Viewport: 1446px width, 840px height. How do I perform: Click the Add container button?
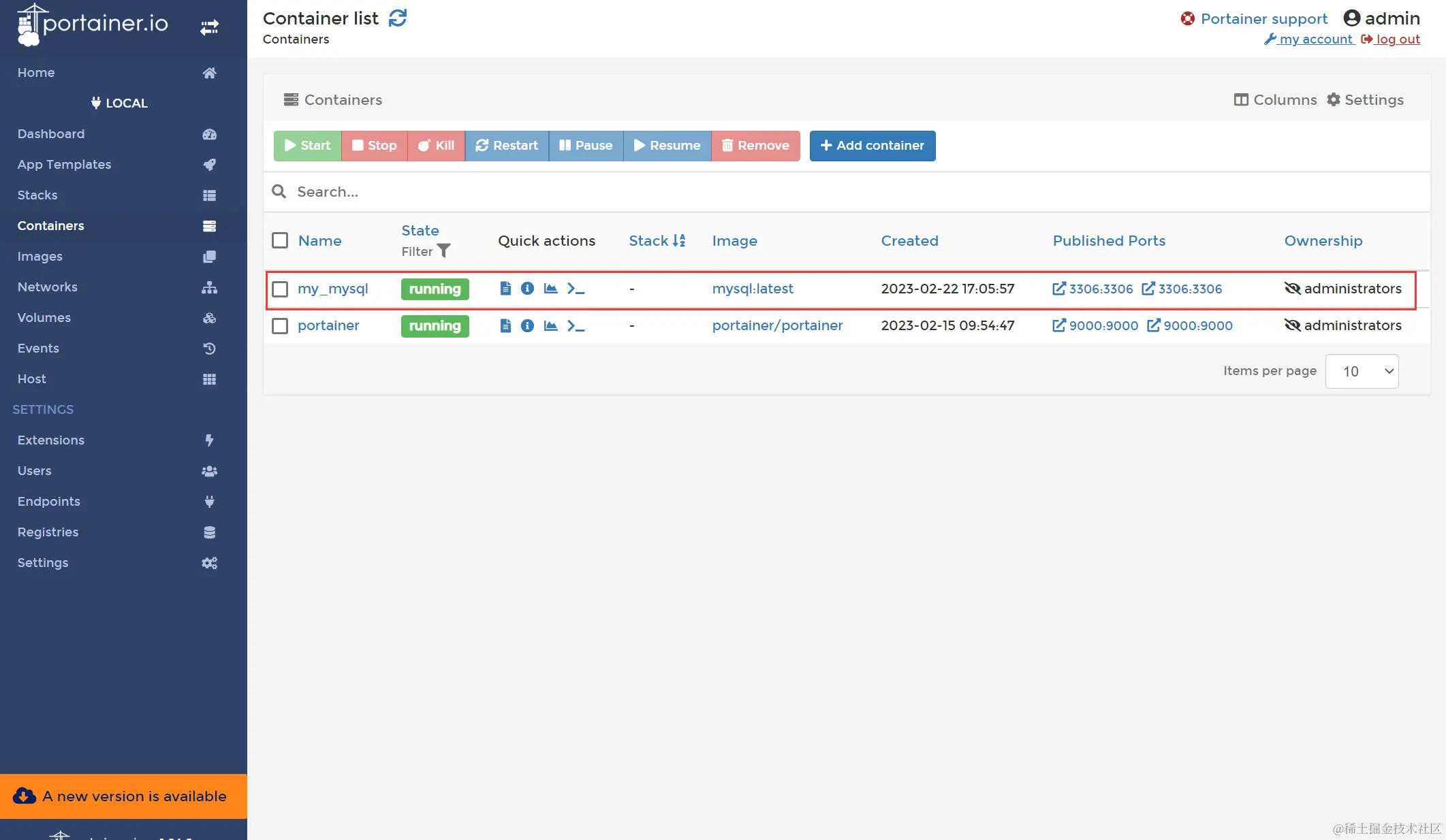872,146
